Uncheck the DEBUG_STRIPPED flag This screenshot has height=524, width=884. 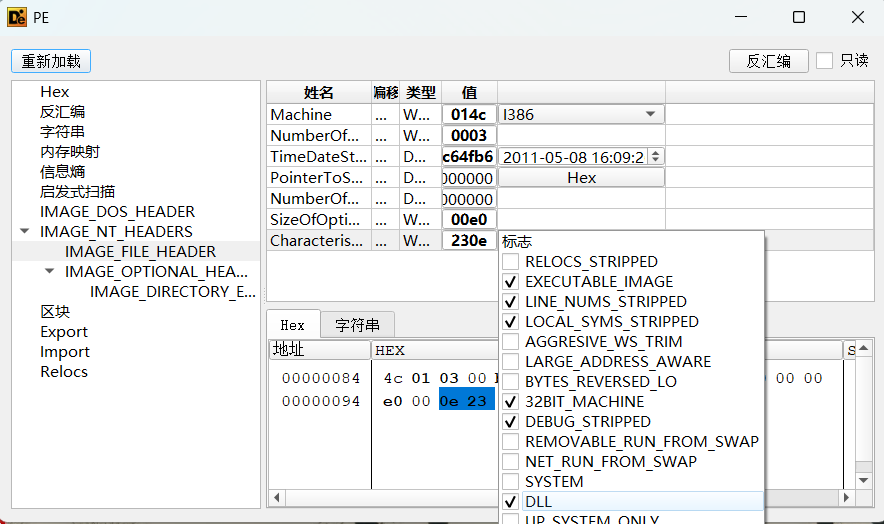[511, 422]
